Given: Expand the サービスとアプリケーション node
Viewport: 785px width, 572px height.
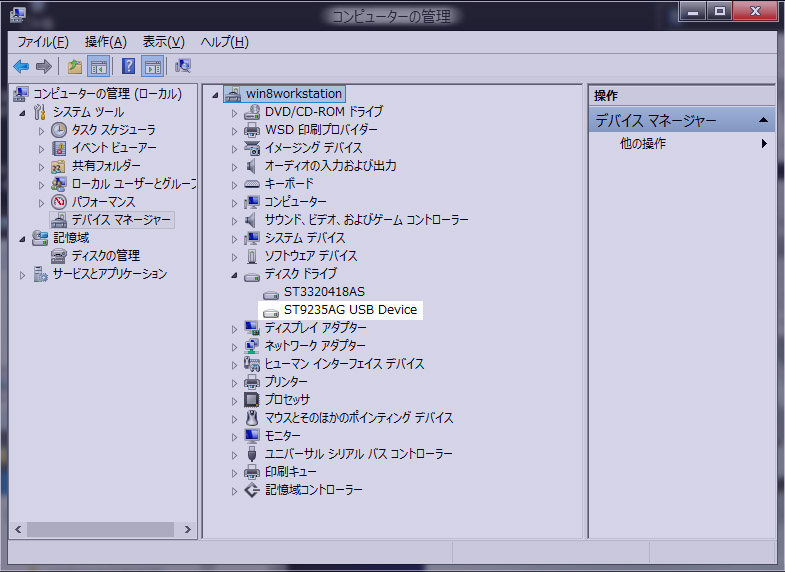Looking at the screenshot, I should coord(23,275).
